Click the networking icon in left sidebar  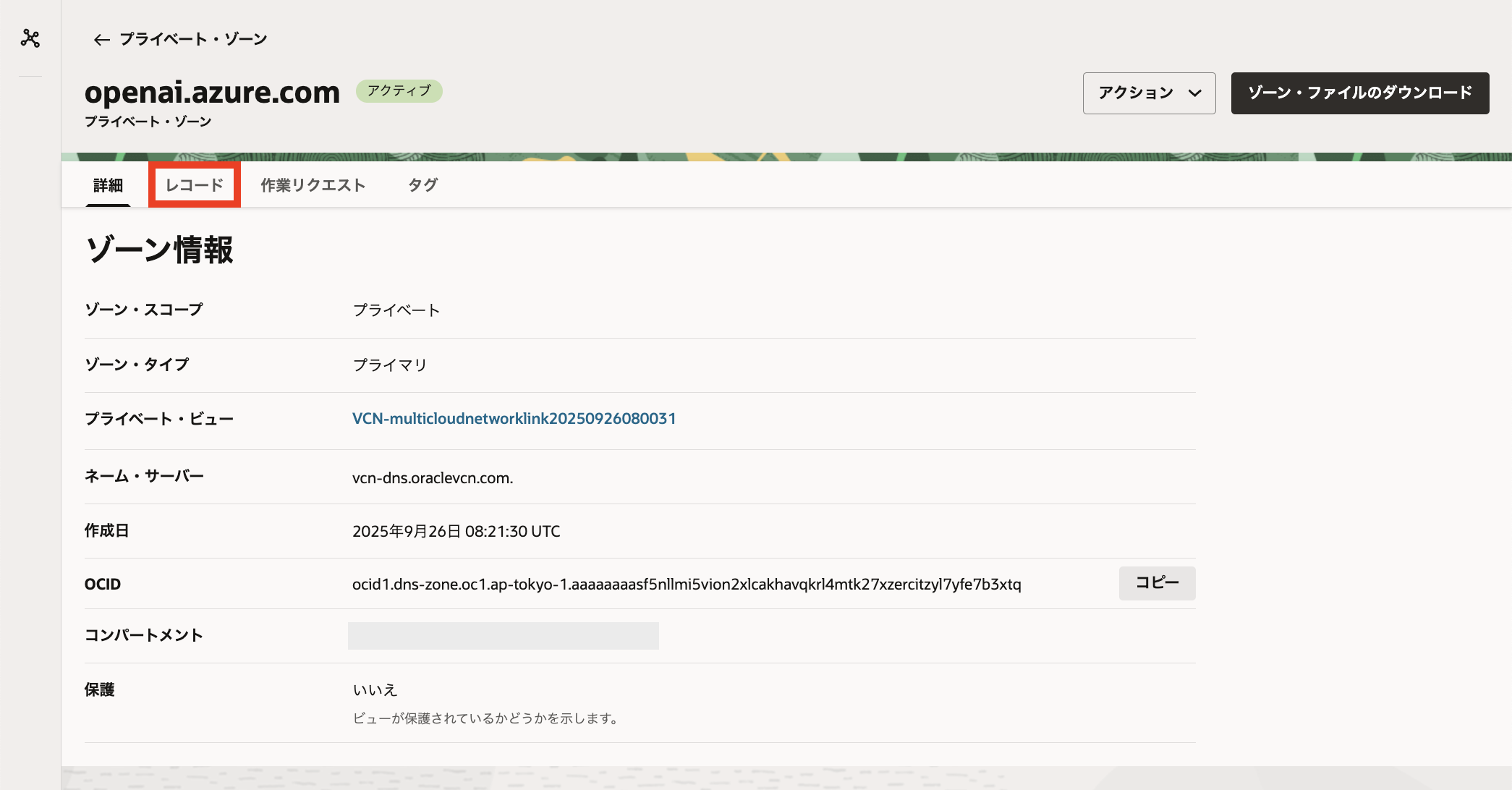click(x=30, y=38)
